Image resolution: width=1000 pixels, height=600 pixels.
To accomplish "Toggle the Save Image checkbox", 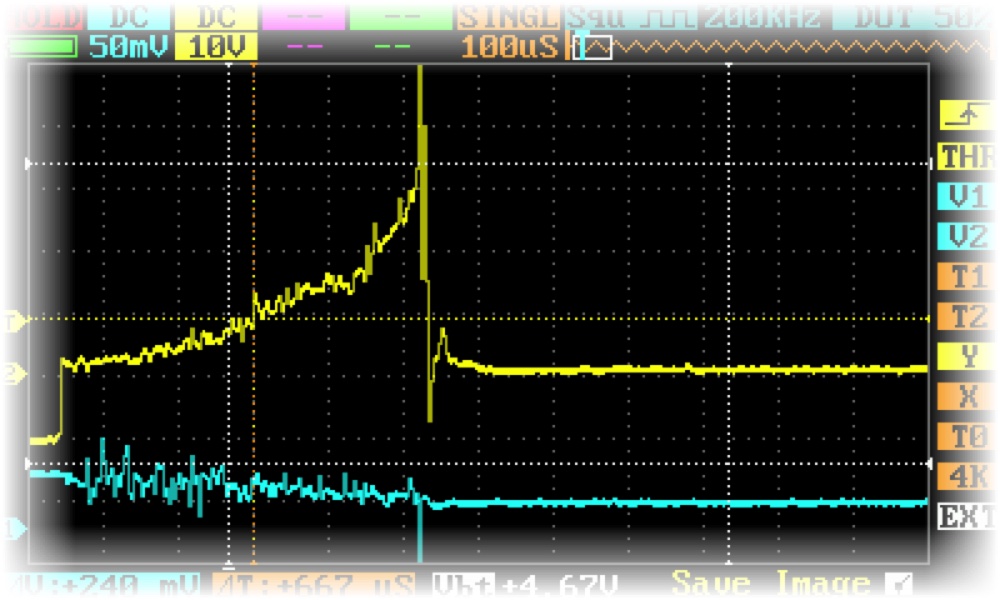I will (897, 583).
